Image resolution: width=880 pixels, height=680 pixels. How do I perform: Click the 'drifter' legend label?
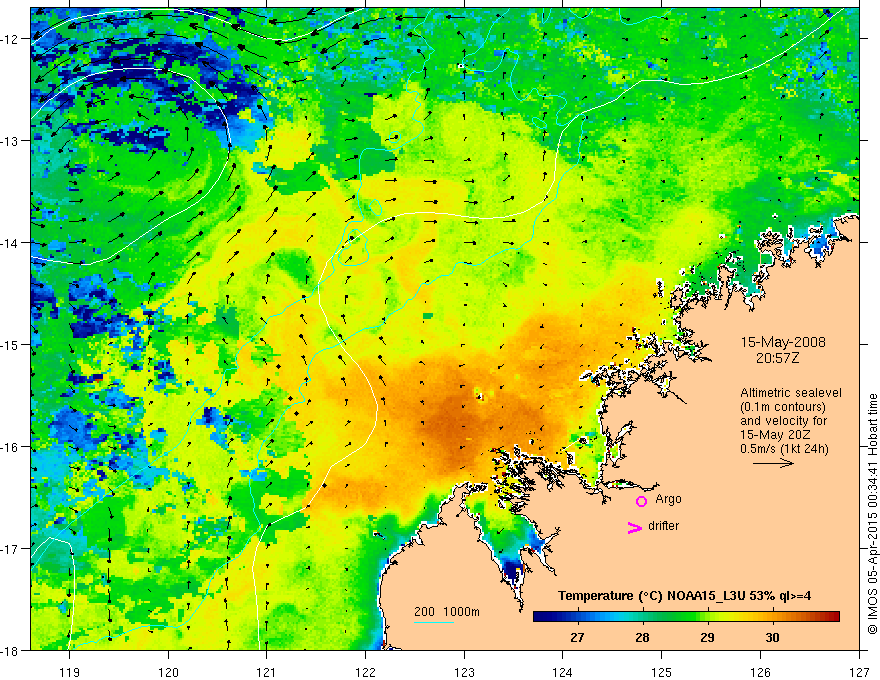click(663, 526)
